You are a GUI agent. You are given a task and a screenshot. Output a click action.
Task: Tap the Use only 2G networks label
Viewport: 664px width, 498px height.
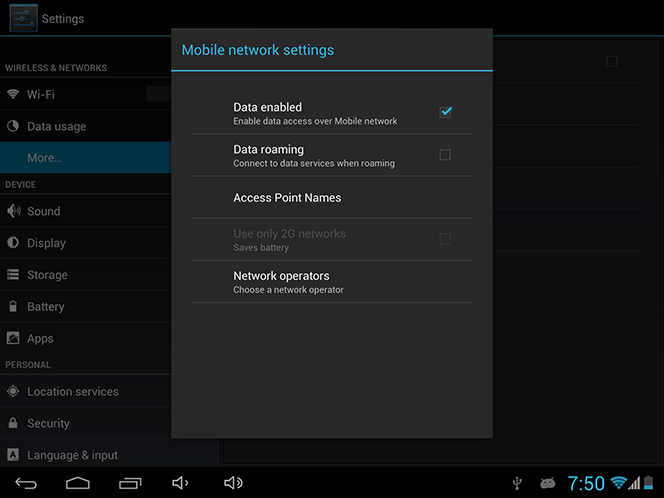point(289,234)
